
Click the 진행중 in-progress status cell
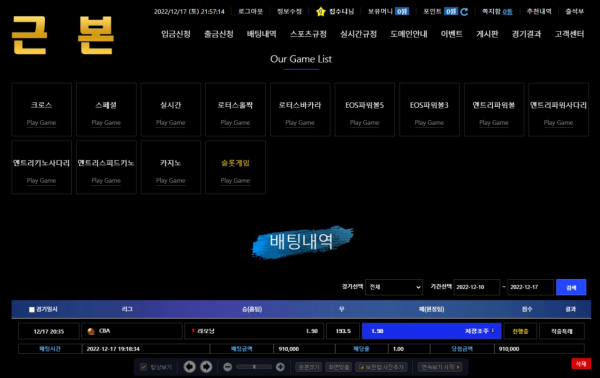tap(520, 331)
